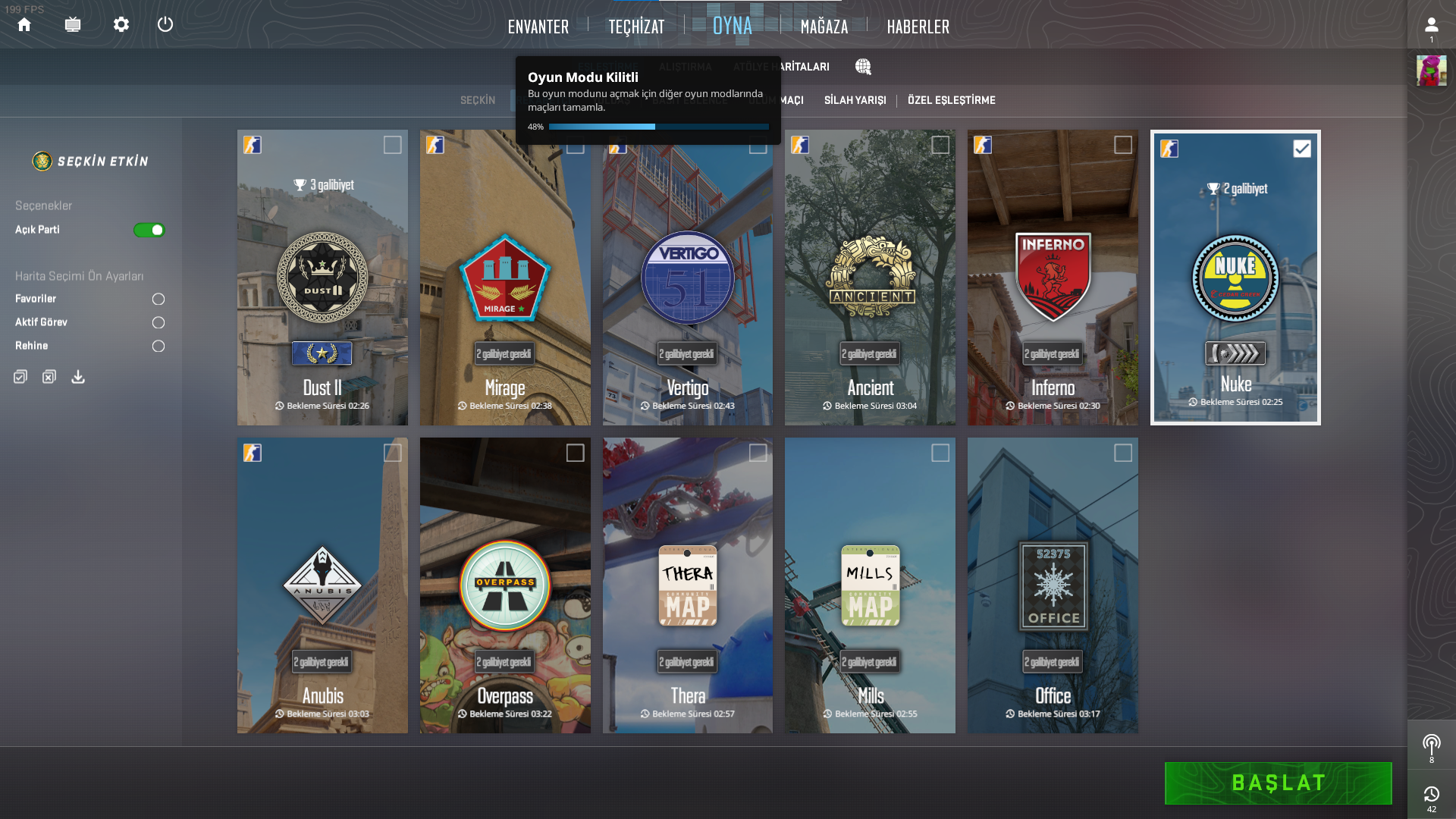Open the settings gear icon

[x=121, y=25]
